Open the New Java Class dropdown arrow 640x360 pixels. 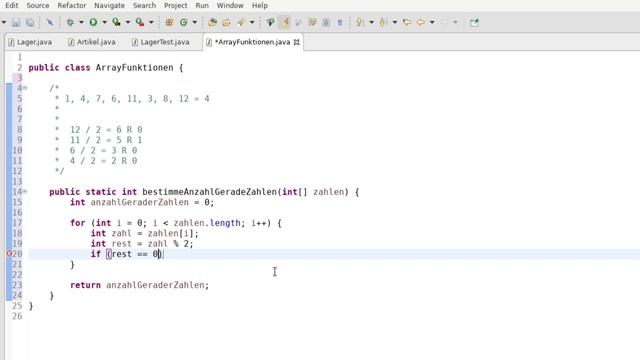coord(195,22)
